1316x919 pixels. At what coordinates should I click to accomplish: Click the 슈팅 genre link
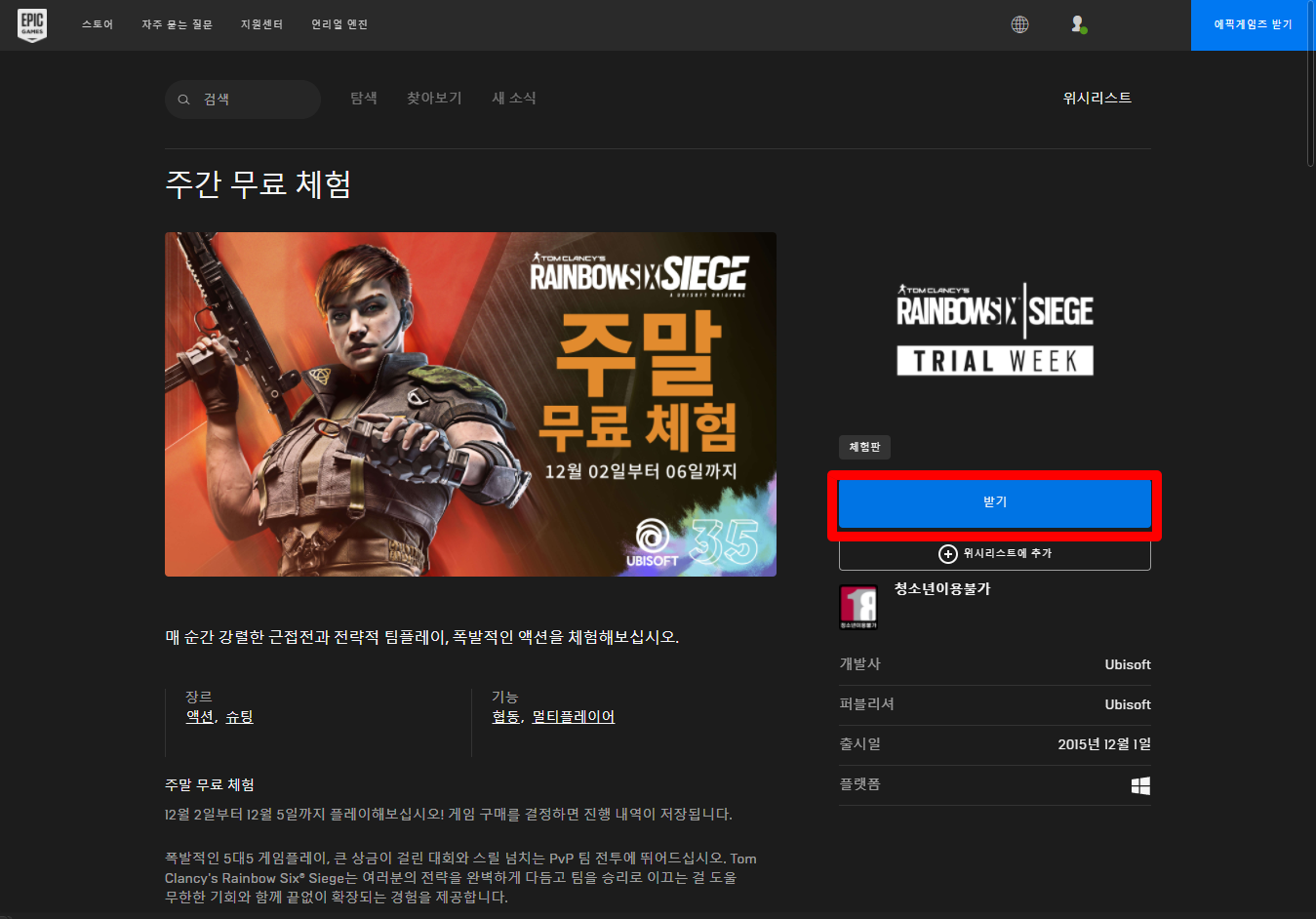coord(239,717)
